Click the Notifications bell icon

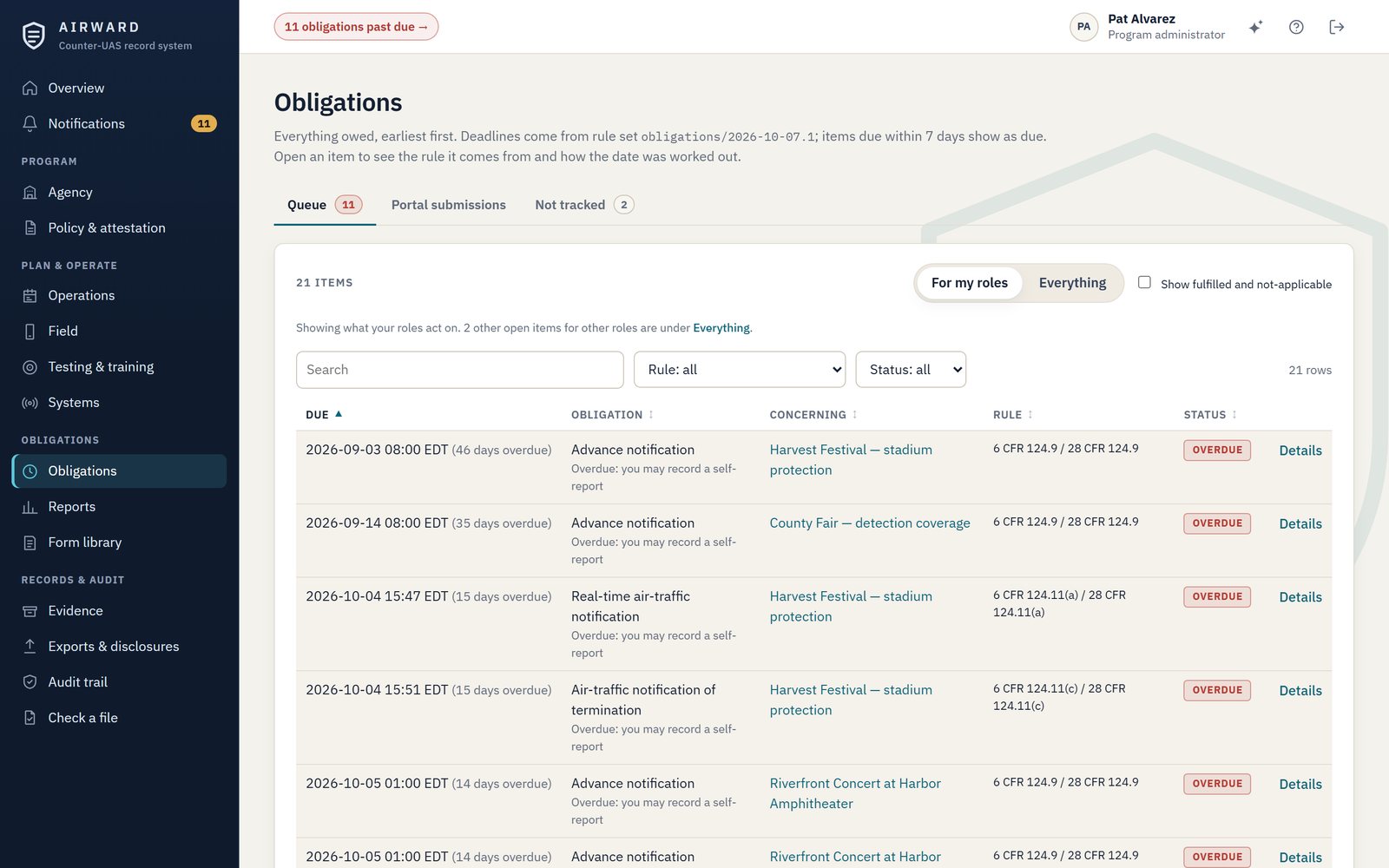(30, 123)
